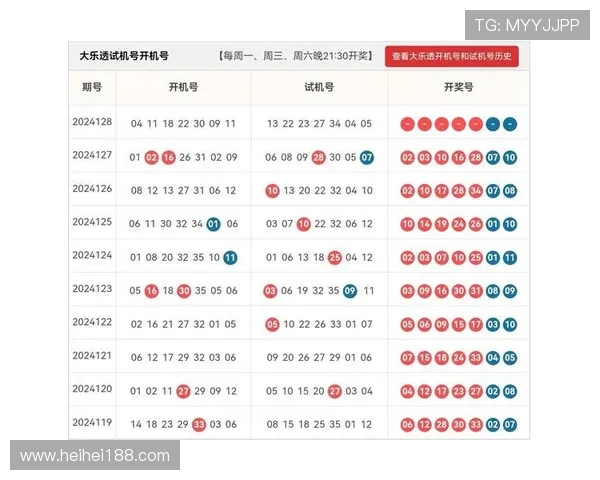
Task: Click red ball 31 in 2024123 开奖号
Action: 476,291
